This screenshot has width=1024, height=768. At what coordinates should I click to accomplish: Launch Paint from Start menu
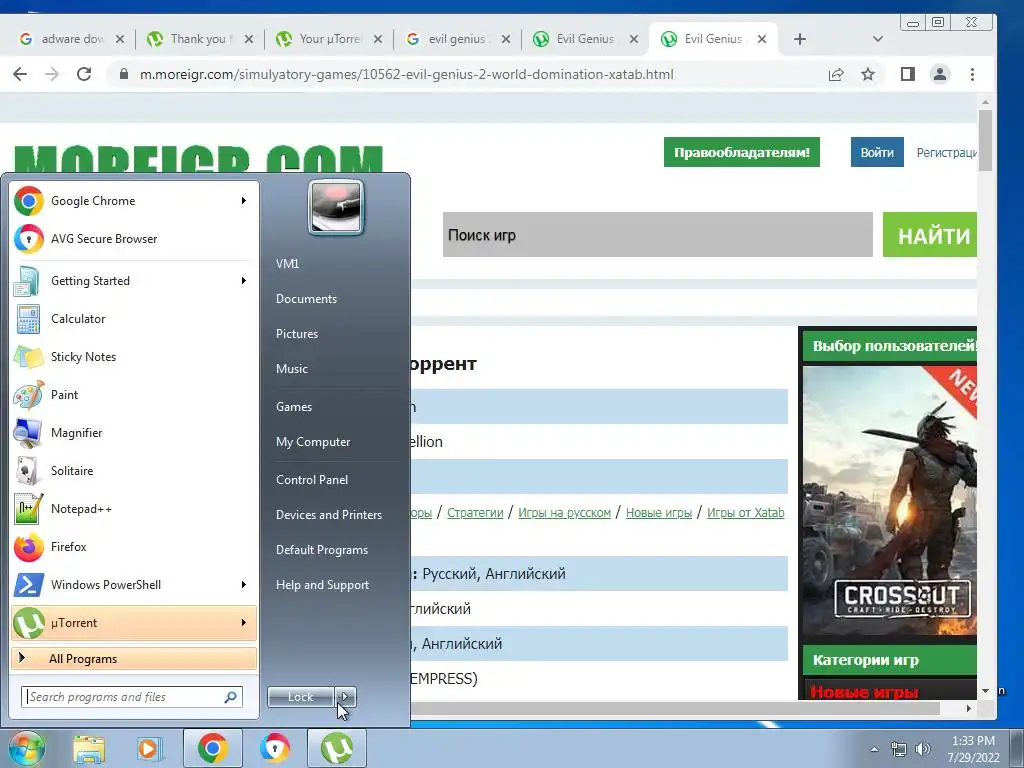pyautogui.click(x=134, y=394)
